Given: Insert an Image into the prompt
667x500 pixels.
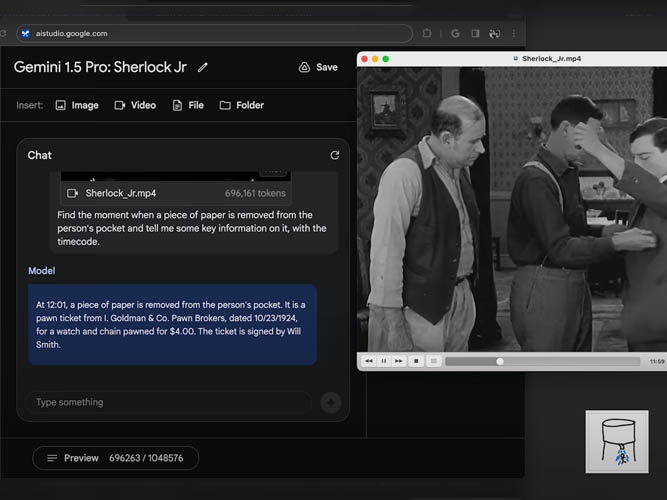Looking at the screenshot, I should 77,105.
